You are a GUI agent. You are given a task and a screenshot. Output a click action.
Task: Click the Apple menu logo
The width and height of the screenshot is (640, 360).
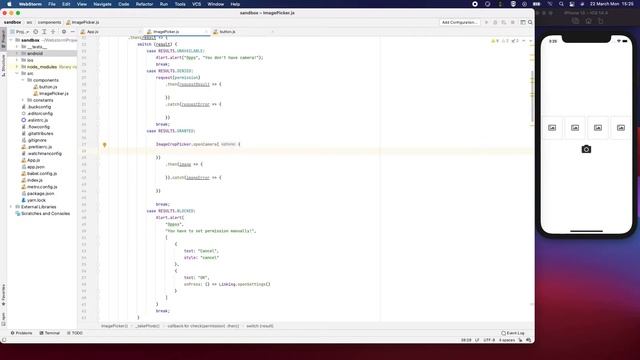tap(9, 4)
